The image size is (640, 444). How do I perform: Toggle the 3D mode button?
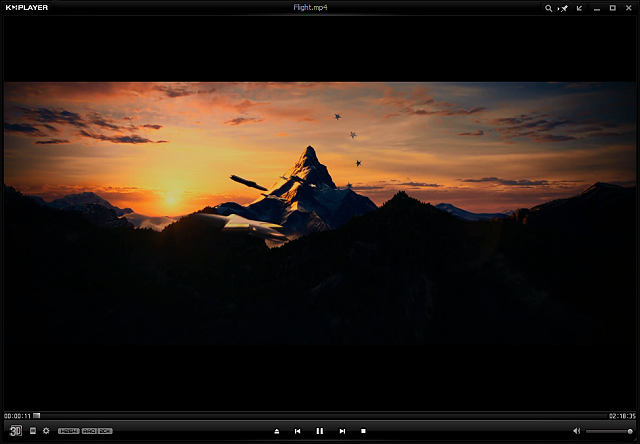pyautogui.click(x=16, y=431)
